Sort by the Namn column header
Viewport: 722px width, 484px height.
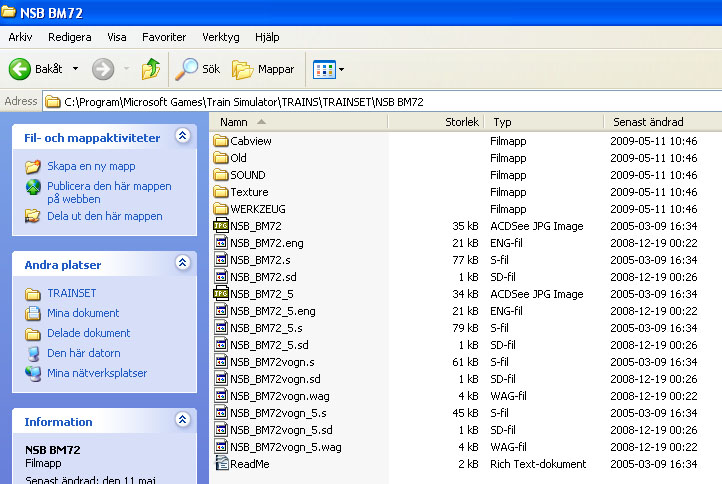pyautogui.click(x=298, y=122)
